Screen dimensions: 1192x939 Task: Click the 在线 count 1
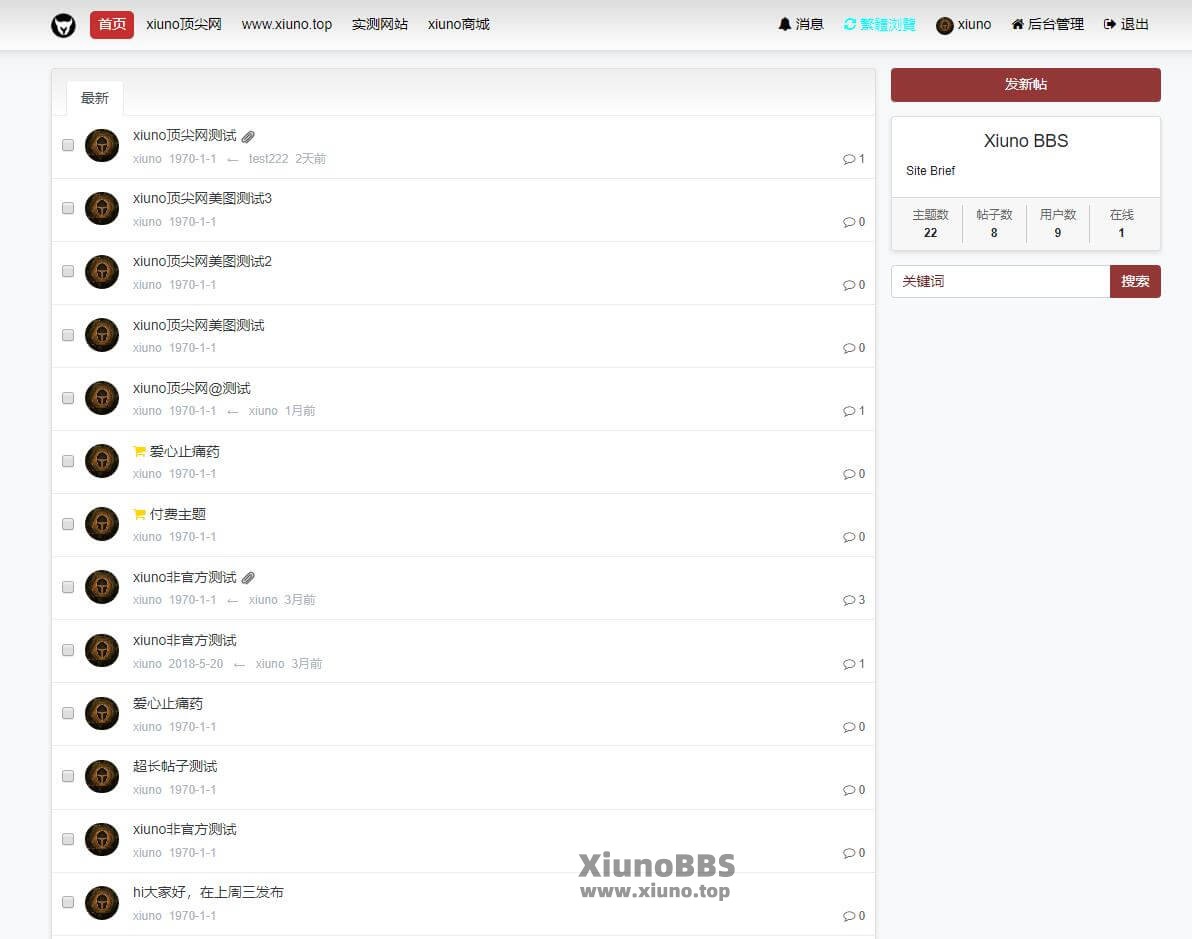click(1121, 233)
